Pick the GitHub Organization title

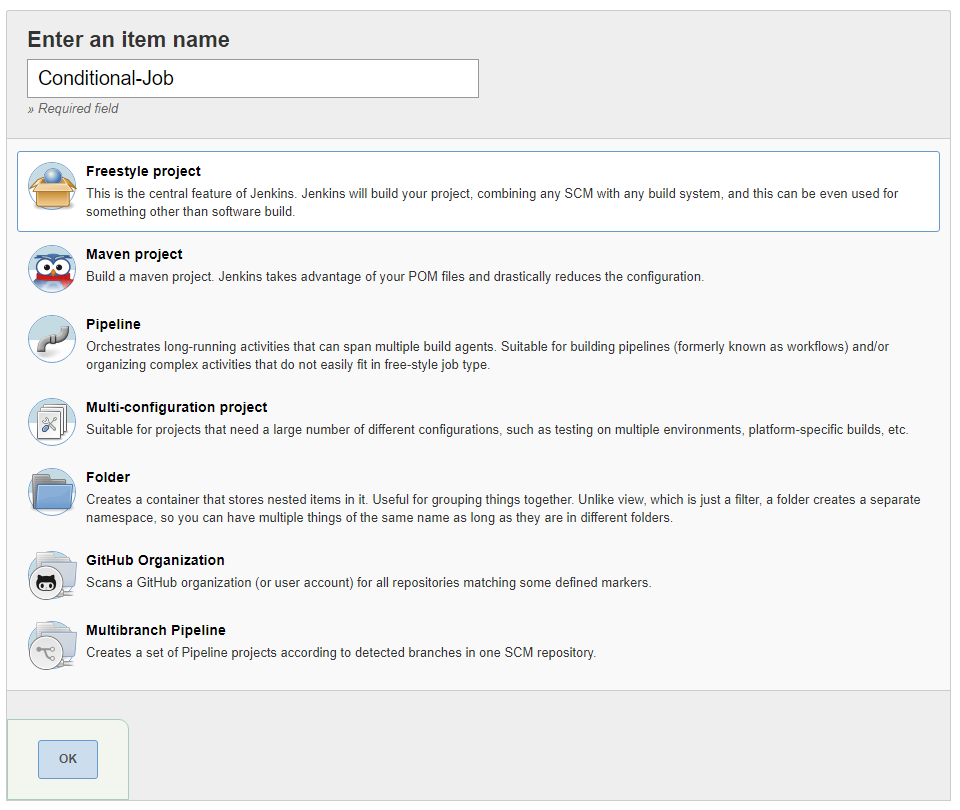tap(155, 561)
